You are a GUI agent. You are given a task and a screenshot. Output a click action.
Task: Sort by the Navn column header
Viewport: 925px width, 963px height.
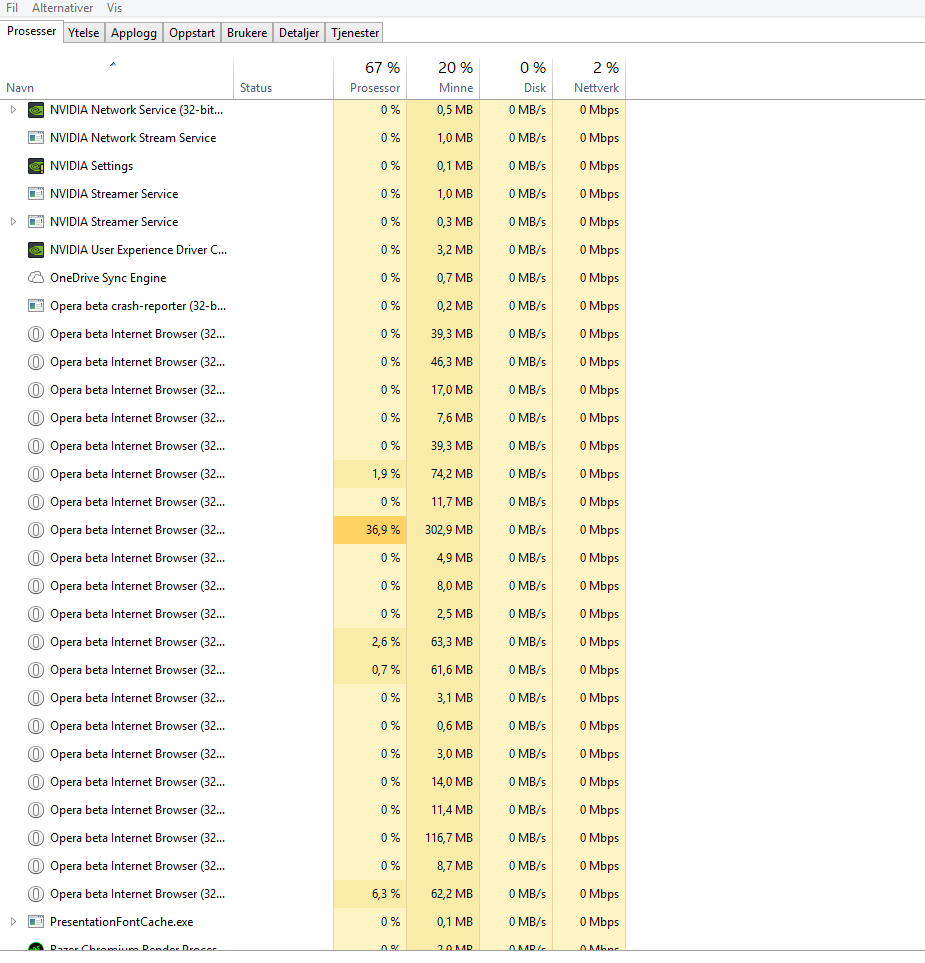[x=117, y=79]
